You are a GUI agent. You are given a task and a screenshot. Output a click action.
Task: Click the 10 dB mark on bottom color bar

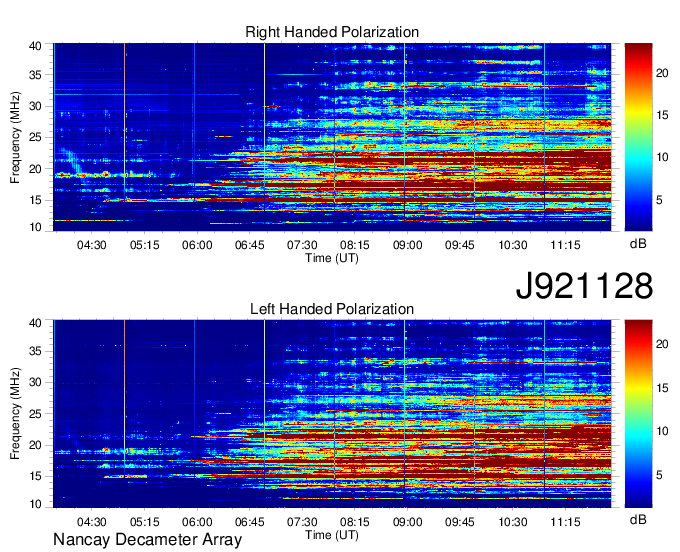662,431
